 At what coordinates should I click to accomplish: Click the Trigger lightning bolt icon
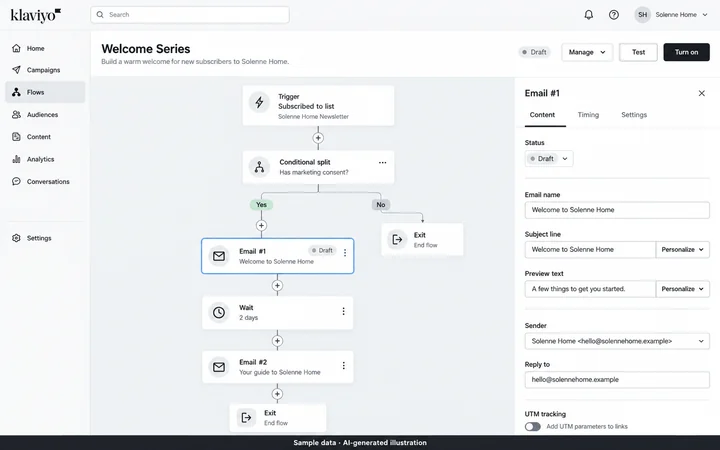click(259, 102)
